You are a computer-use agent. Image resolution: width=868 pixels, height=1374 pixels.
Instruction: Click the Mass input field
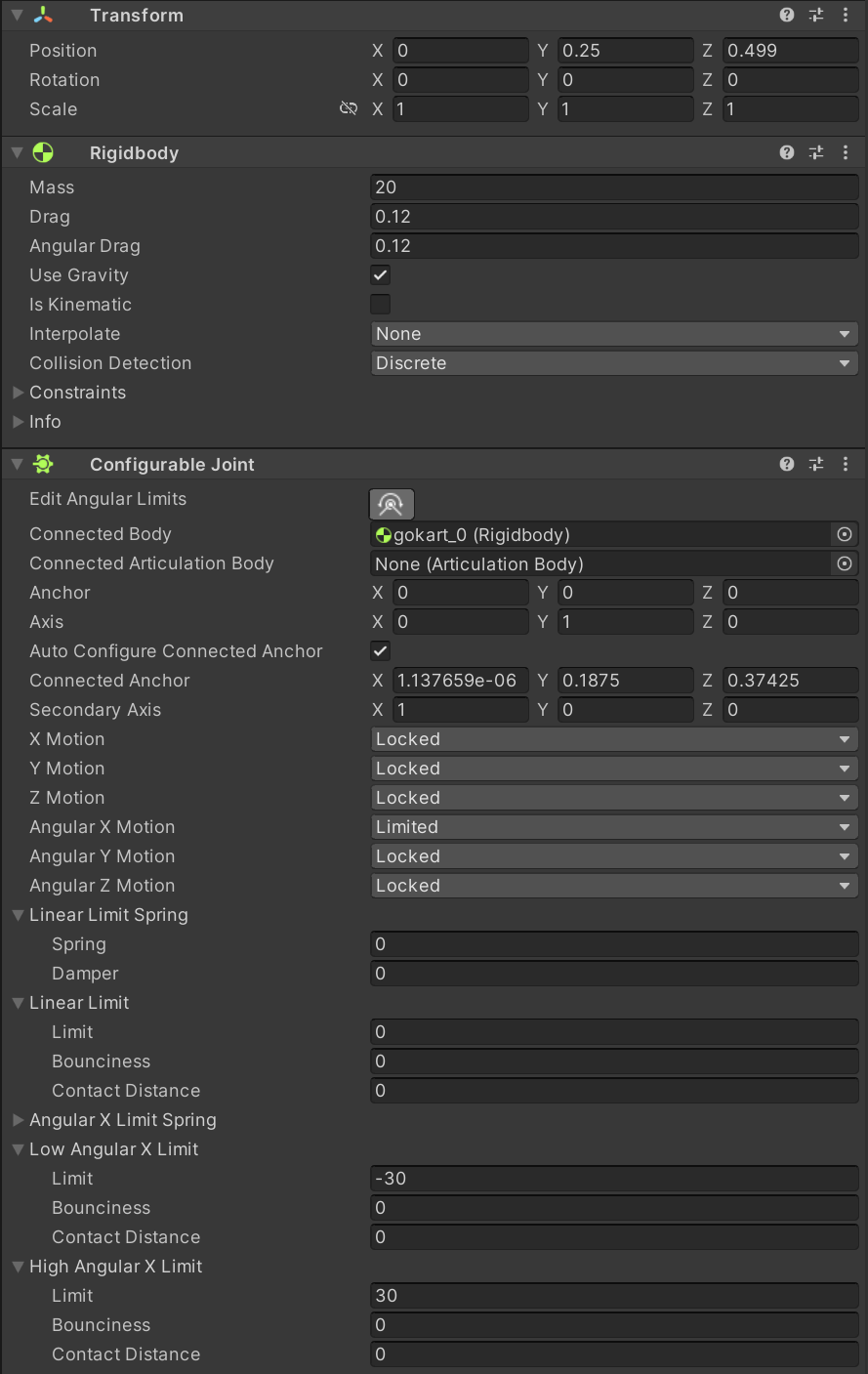[x=614, y=187]
